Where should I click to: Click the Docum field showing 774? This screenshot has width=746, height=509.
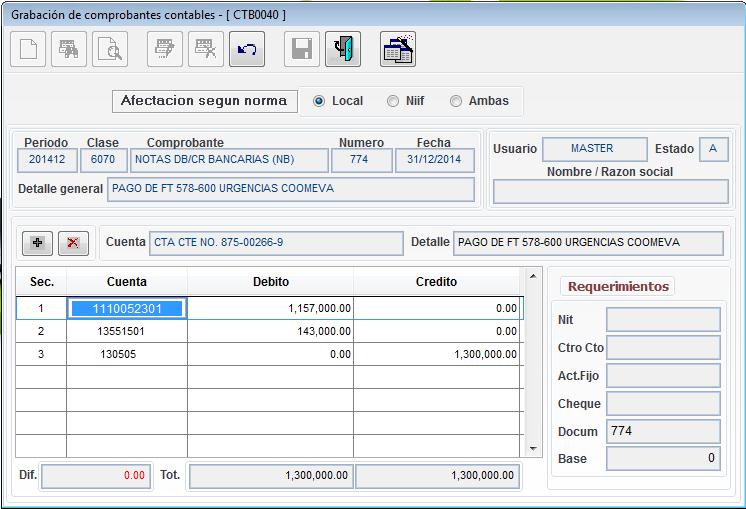coord(663,431)
